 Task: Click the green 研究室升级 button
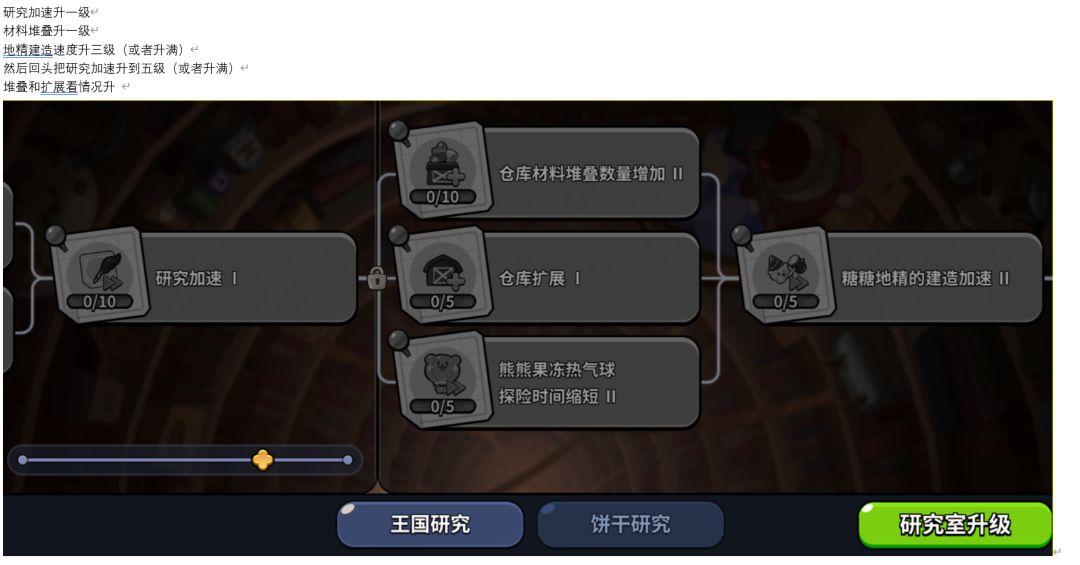pyautogui.click(x=955, y=525)
